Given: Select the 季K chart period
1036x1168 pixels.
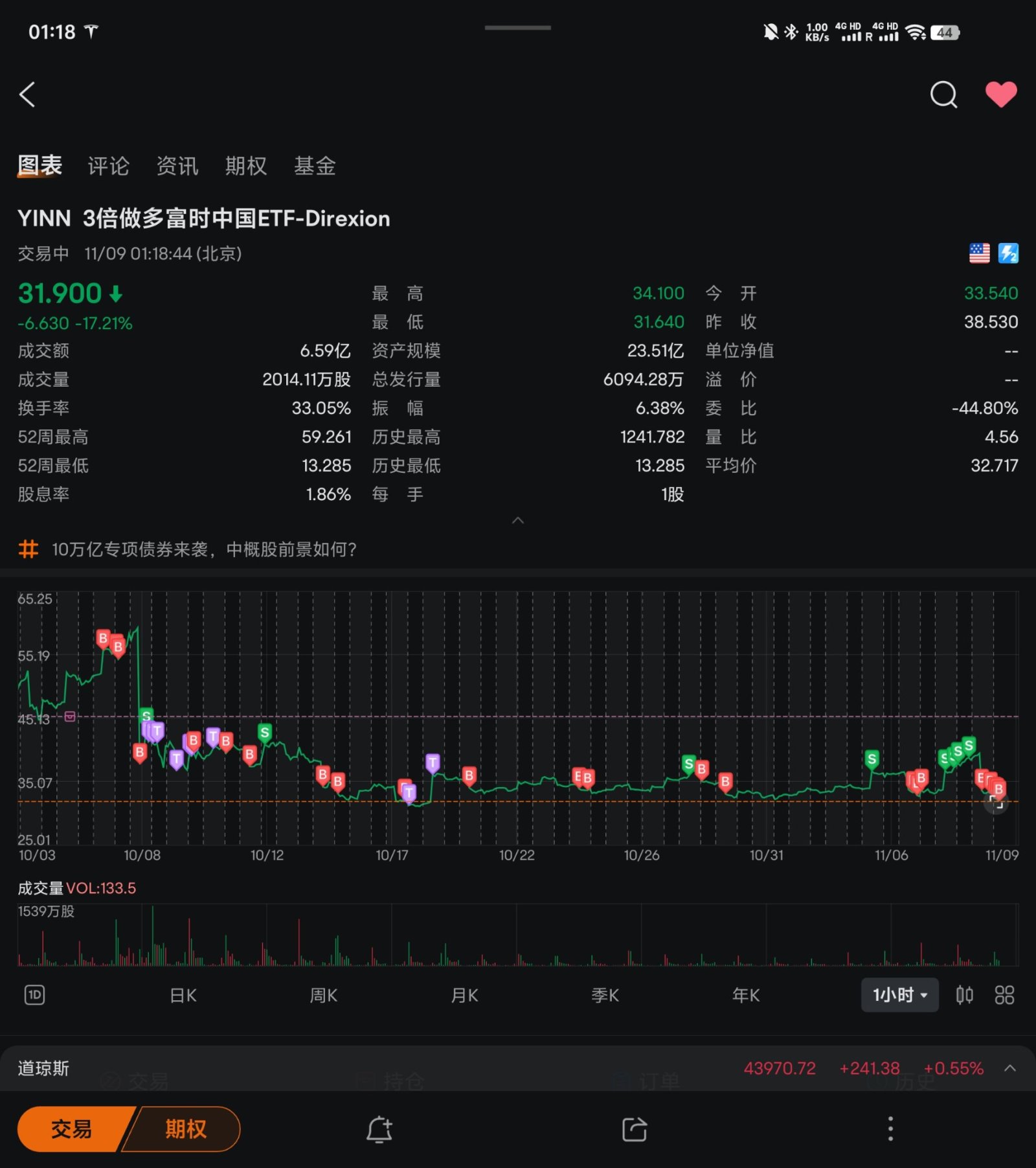Looking at the screenshot, I should click(605, 995).
